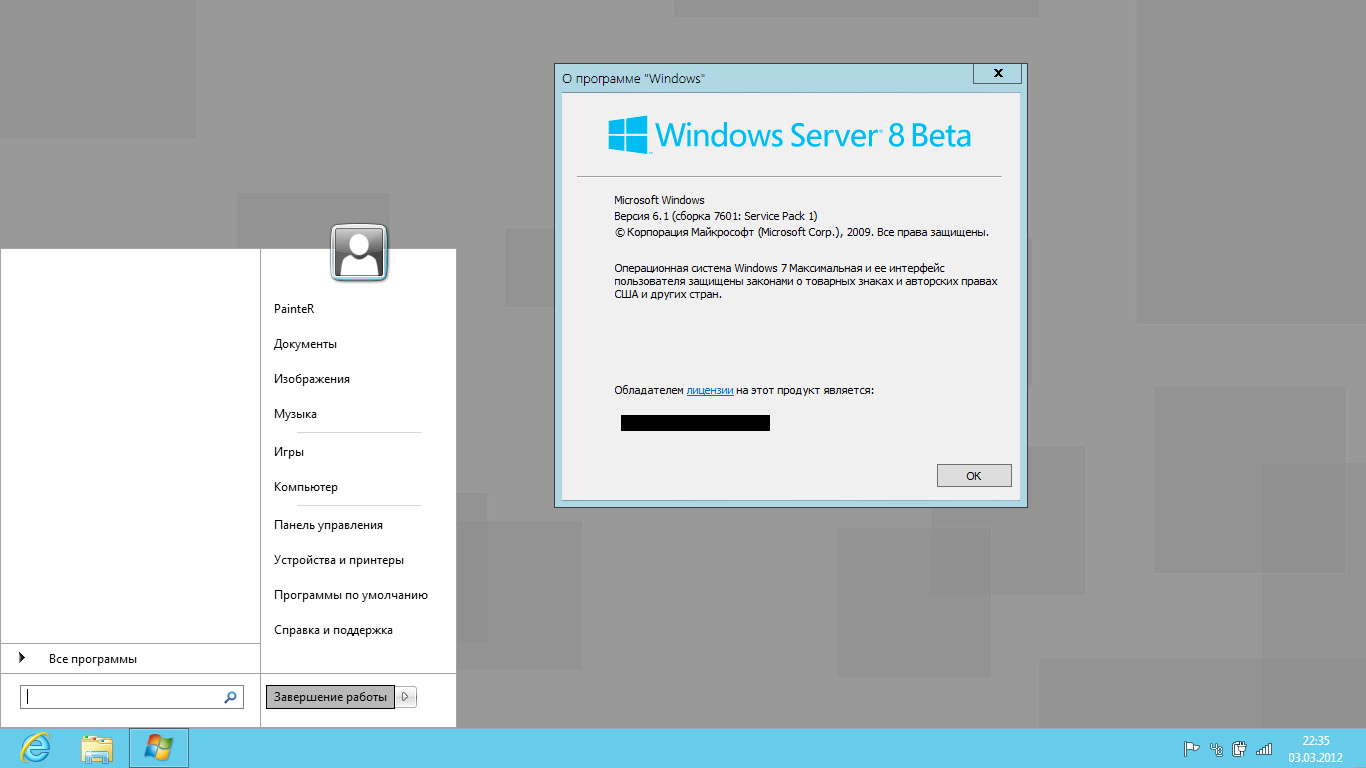Click the Завершение работы button
Viewport: 1366px width, 768px height.
(x=330, y=697)
